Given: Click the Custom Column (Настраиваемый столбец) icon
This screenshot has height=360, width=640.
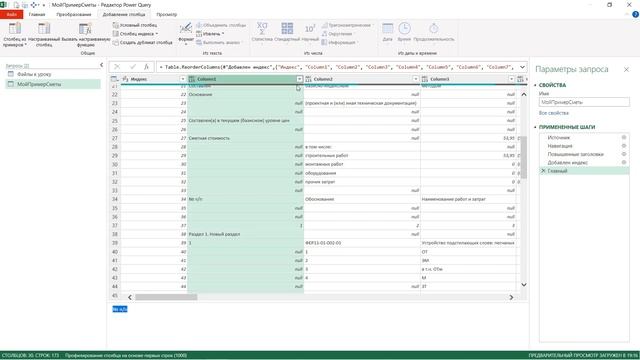Looking at the screenshot, I should pos(44,29).
